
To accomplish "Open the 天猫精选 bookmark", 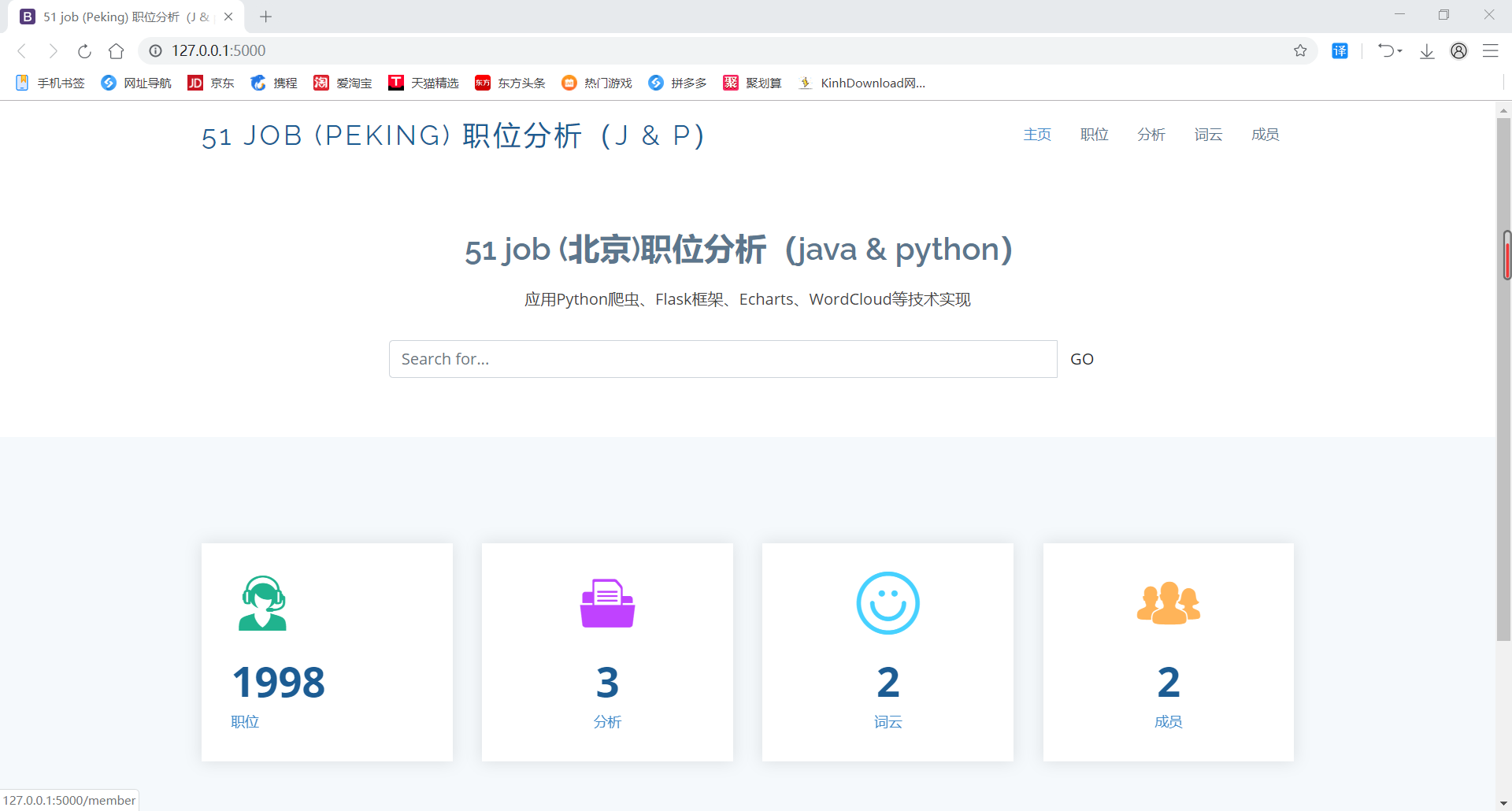I will [424, 83].
